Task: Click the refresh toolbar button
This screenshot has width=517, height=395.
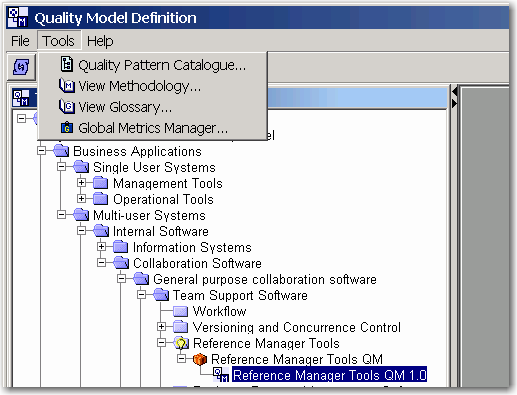Action: (x=21, y=67)
